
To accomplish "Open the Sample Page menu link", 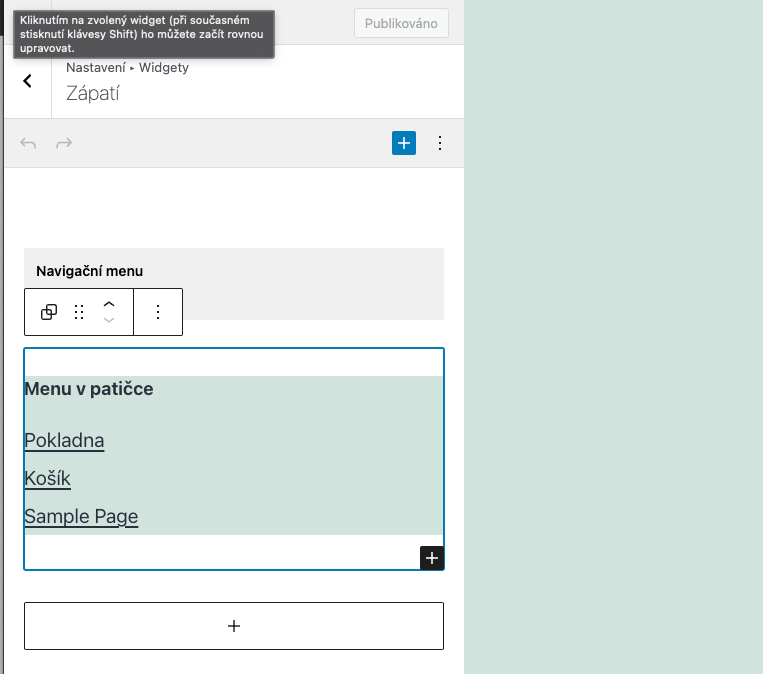I will click(81, 516).
